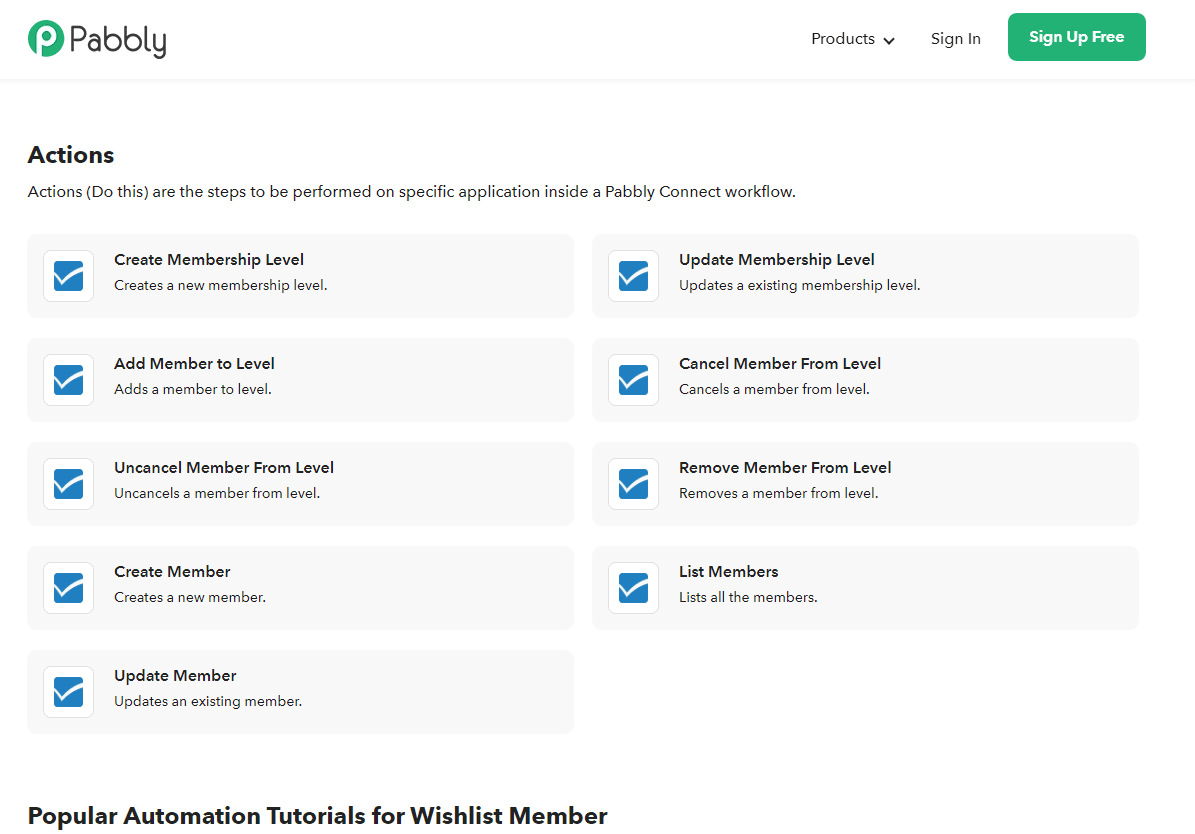This screenshot has width=1195, height=834.
Task: Click 'Uncancels a member from level.' description
Action: point(217,493)
